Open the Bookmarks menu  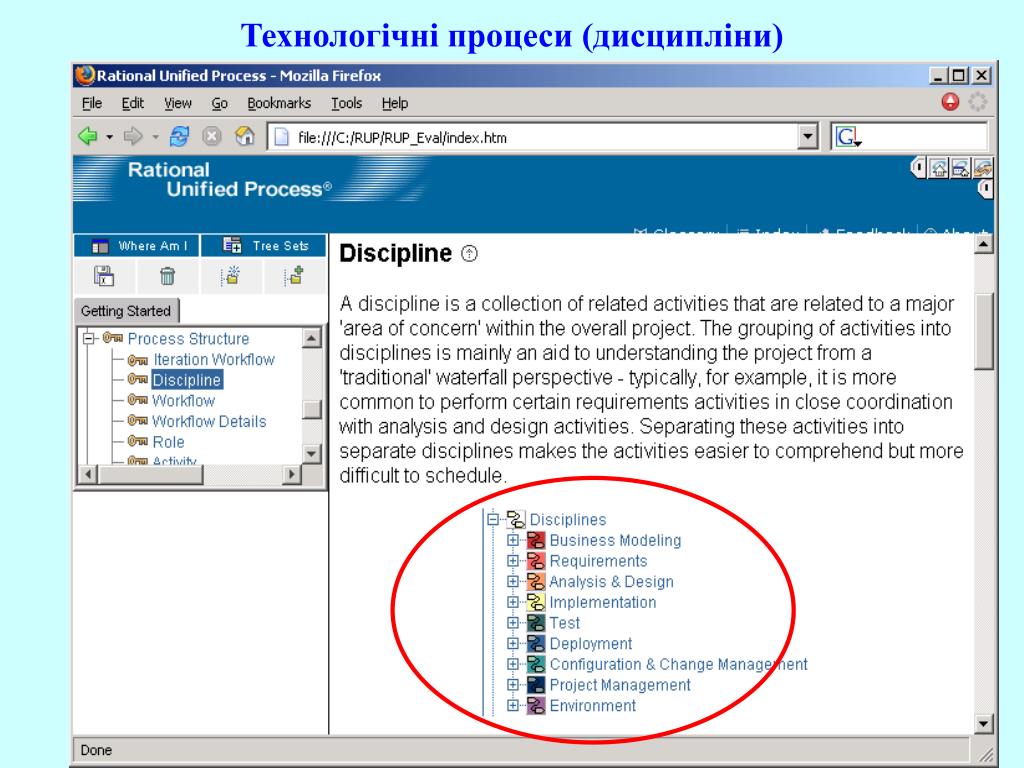(x=279, y=103)
